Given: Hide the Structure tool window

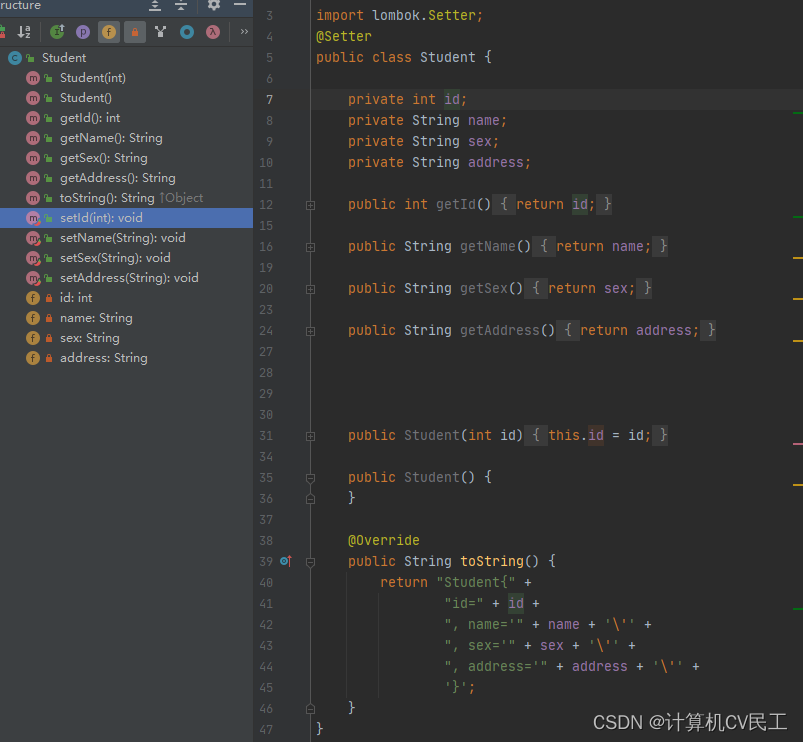Looking at the screenshot, I should (x=240, y=6).
